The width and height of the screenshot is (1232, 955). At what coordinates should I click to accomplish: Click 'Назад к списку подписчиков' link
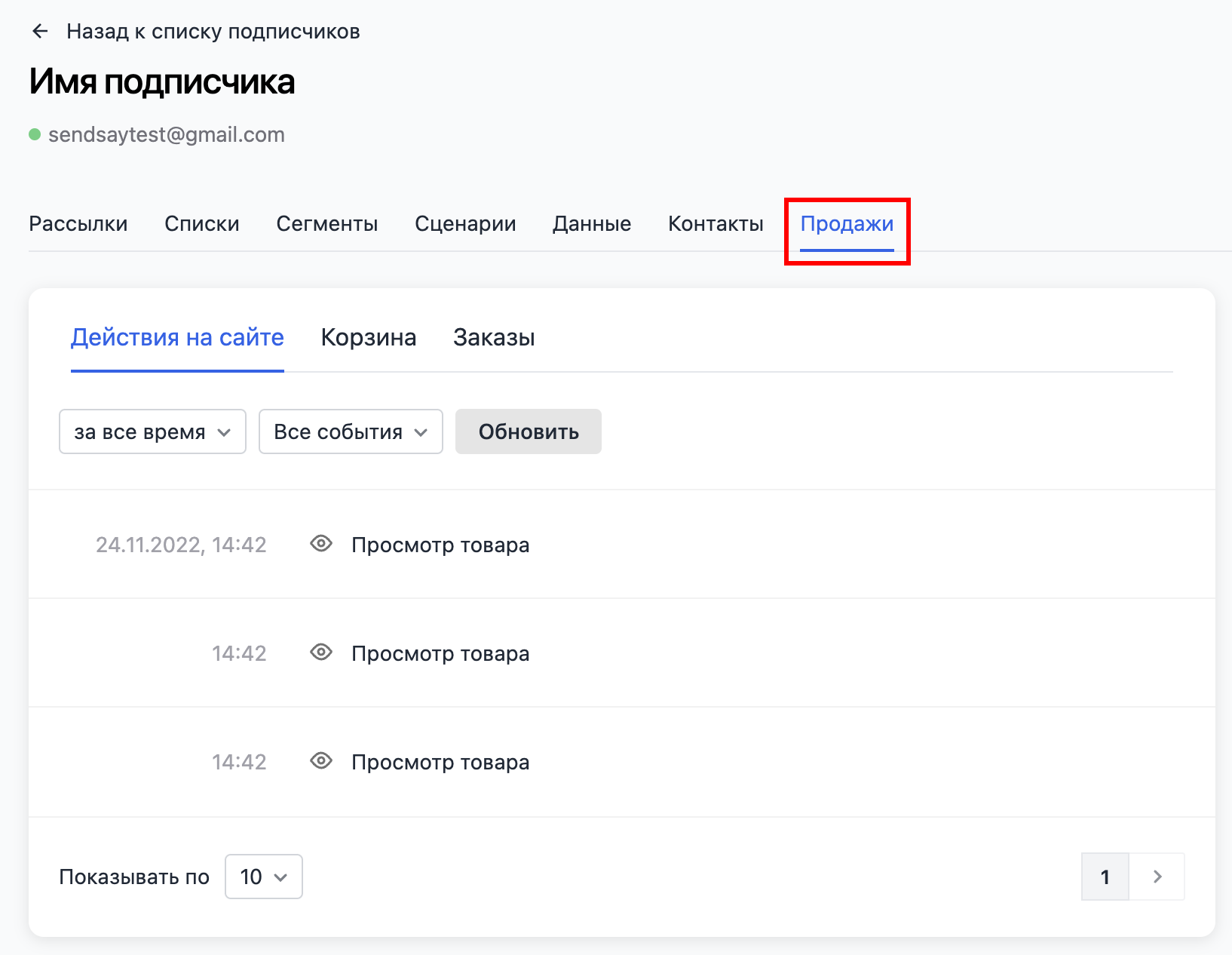pyautogui.click(x=213, y=32)
